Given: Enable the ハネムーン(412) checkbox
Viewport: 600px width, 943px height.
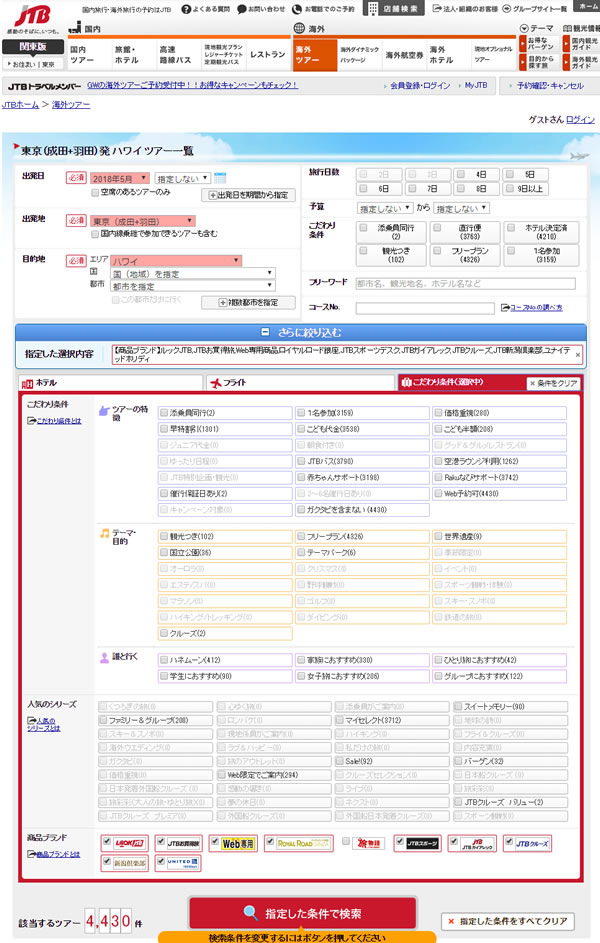Looking at the screenshot, I should click(x=165, y=660).
